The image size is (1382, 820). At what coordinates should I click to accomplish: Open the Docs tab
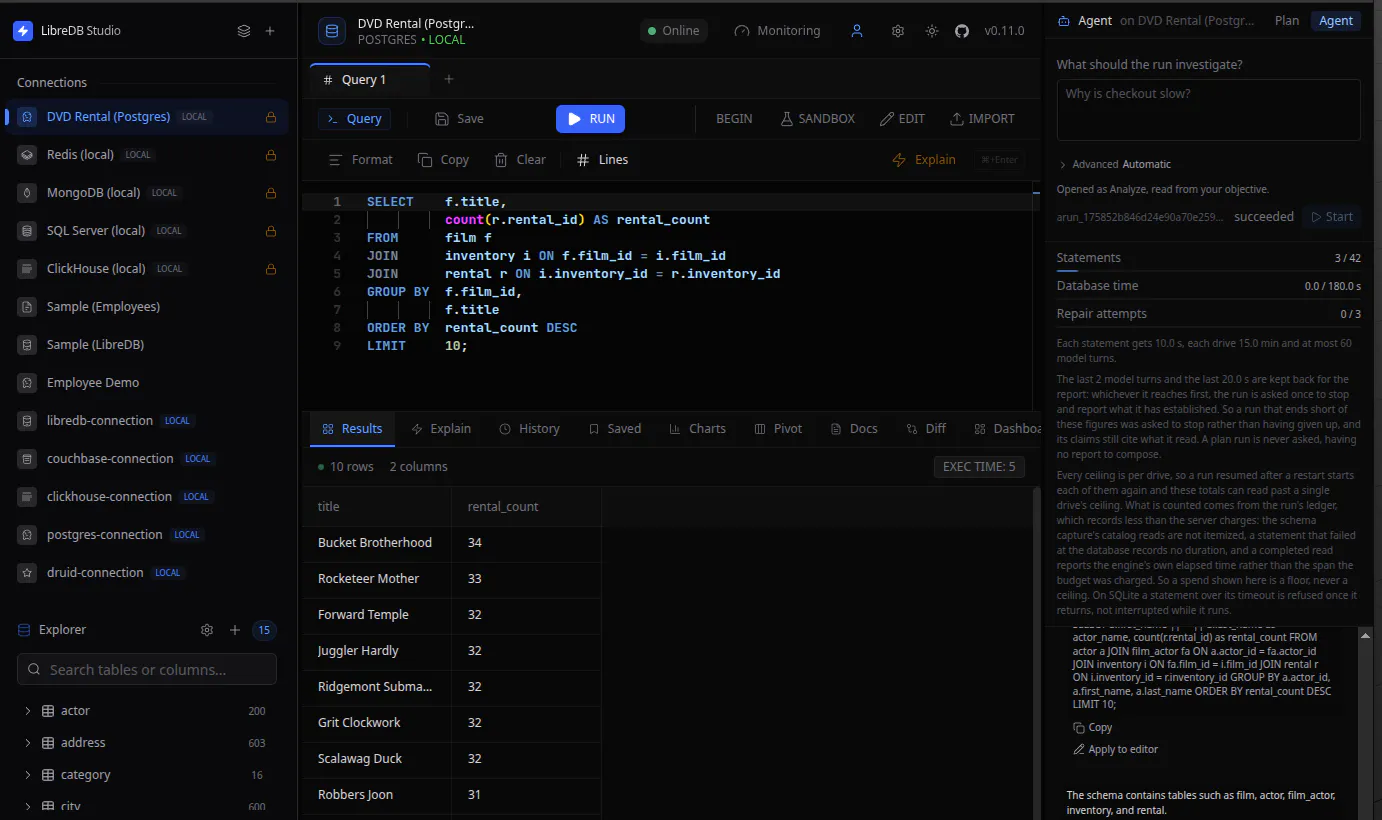click(x=854, y=429)
